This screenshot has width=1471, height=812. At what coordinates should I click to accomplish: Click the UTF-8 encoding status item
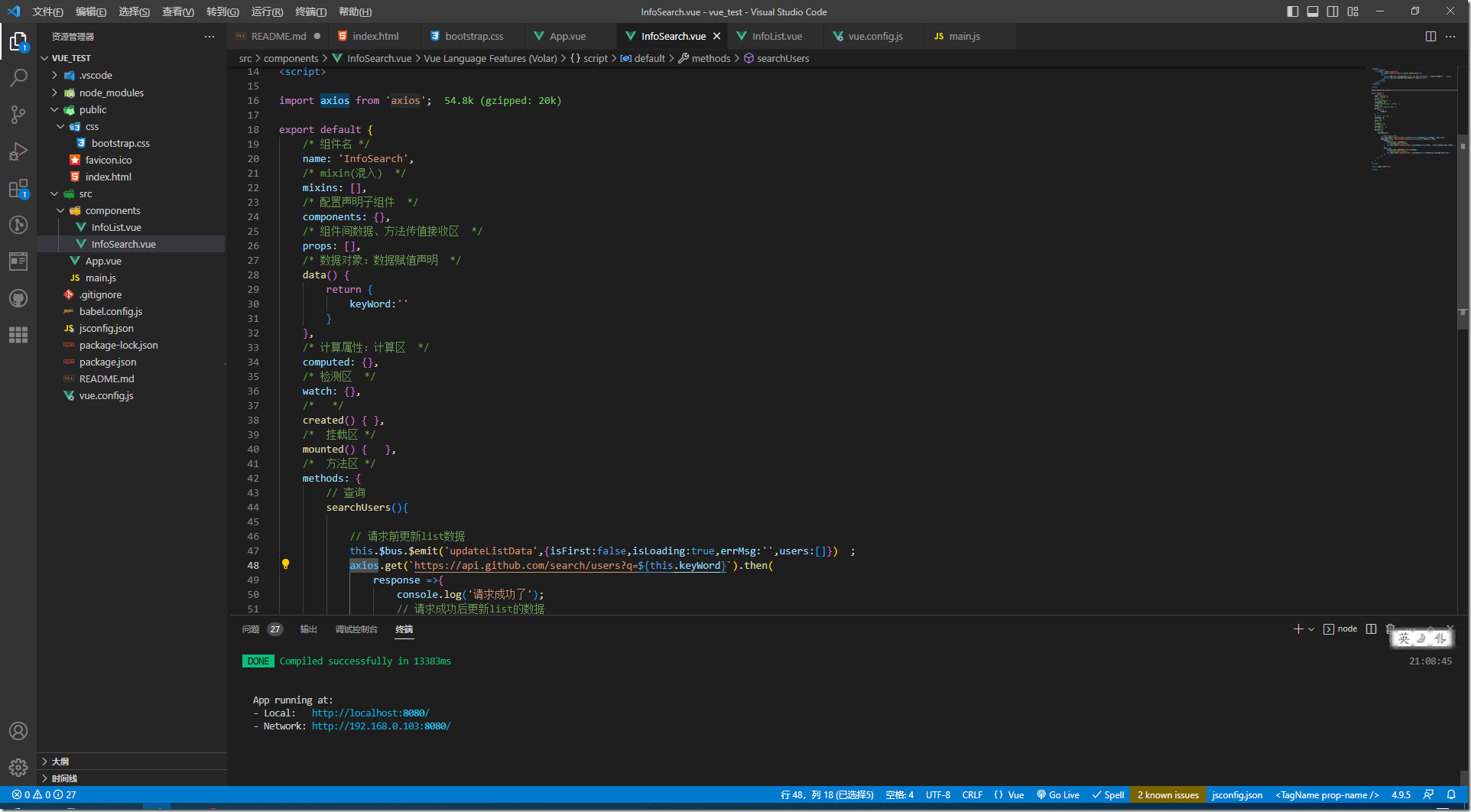[x=938, y=794]
